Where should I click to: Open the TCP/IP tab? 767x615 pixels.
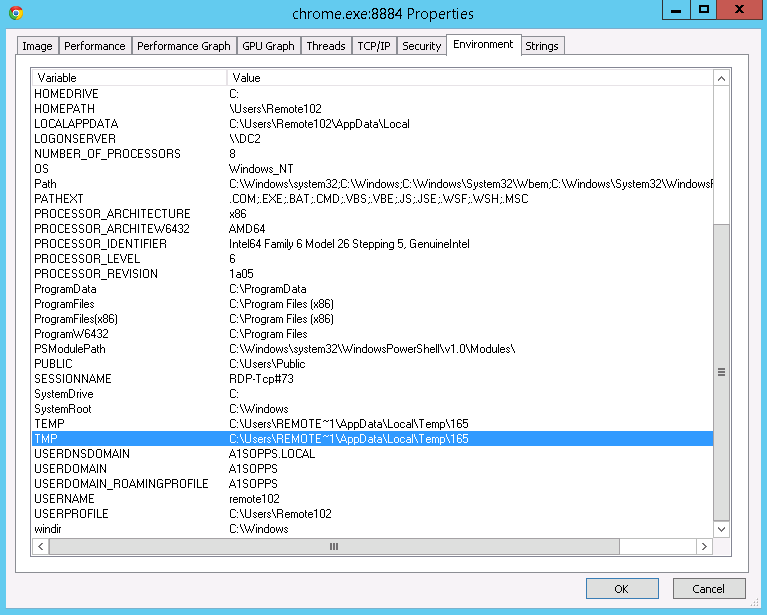[375, 46]
